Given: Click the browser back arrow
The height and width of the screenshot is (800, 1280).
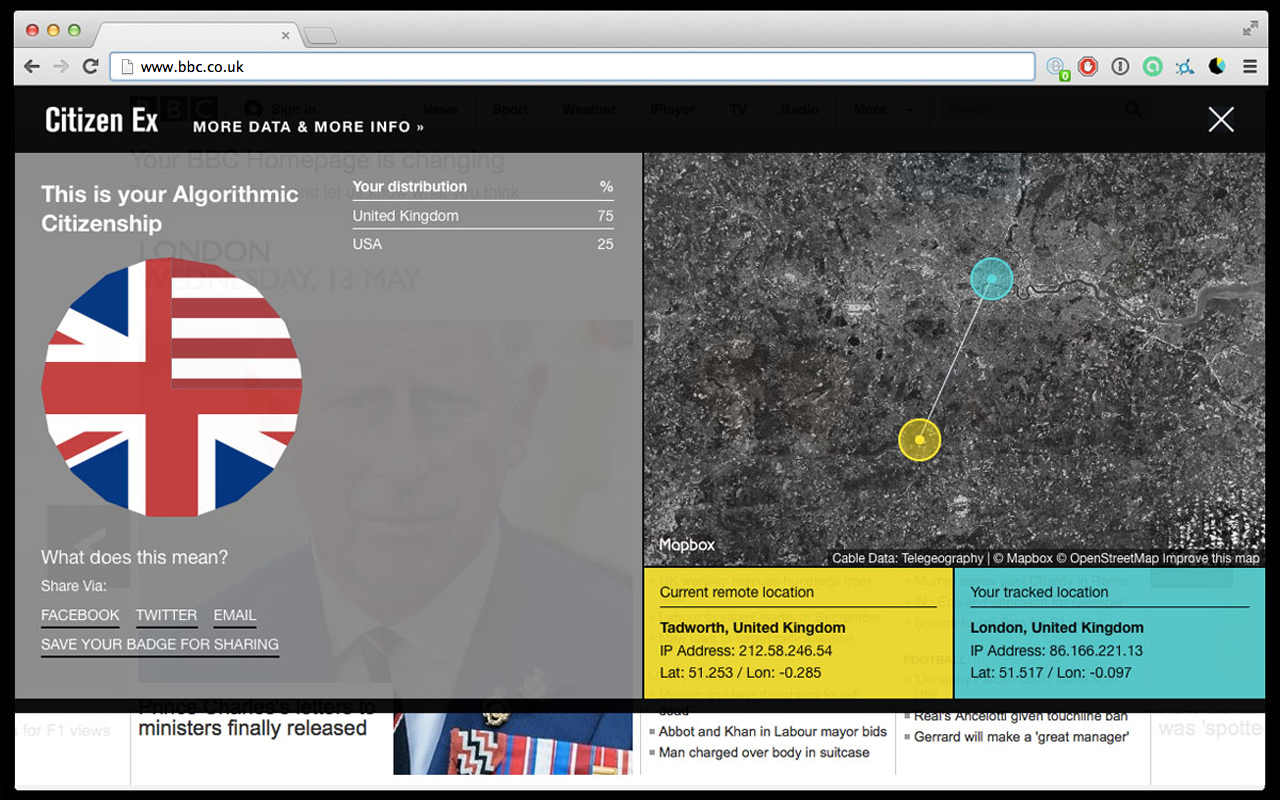Looking at the screenshot, I should click(32, 67).
